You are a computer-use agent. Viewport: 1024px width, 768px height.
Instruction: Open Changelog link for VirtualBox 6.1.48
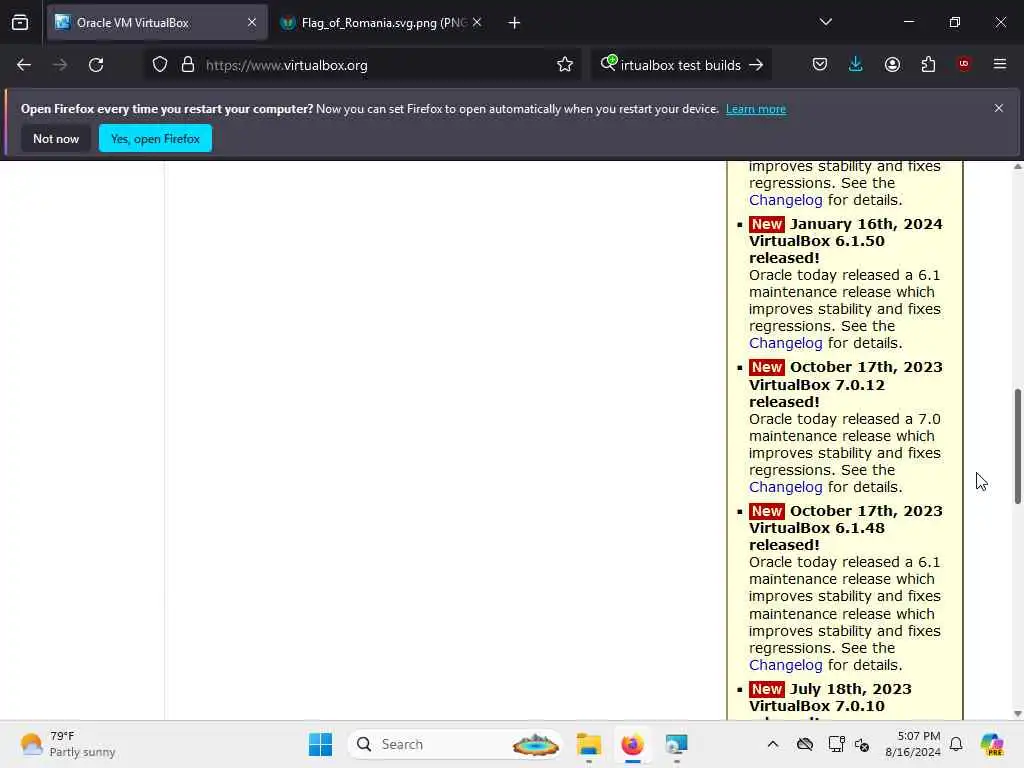pos(786,665)
